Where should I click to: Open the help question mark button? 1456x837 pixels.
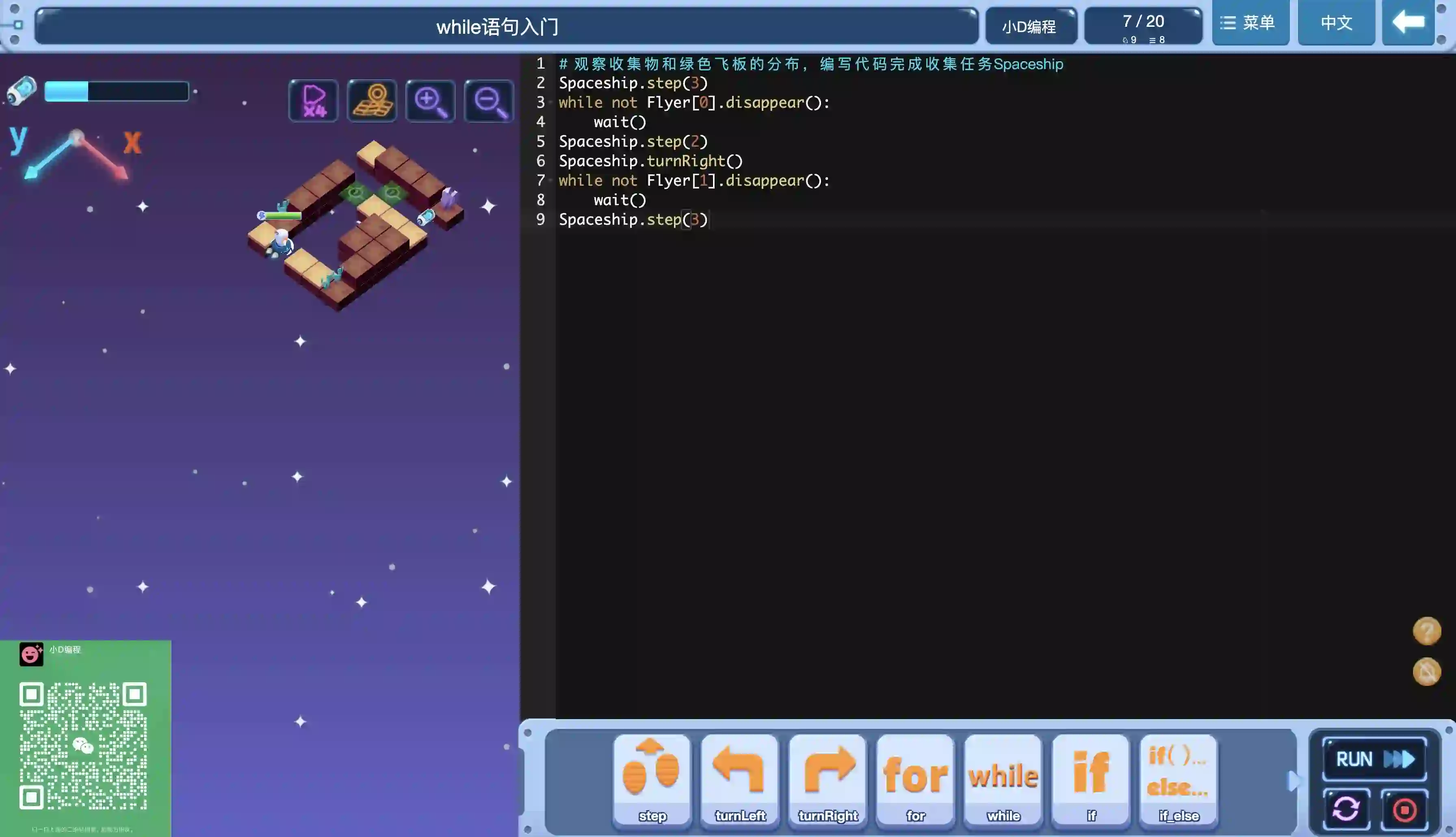point(1427,631)
